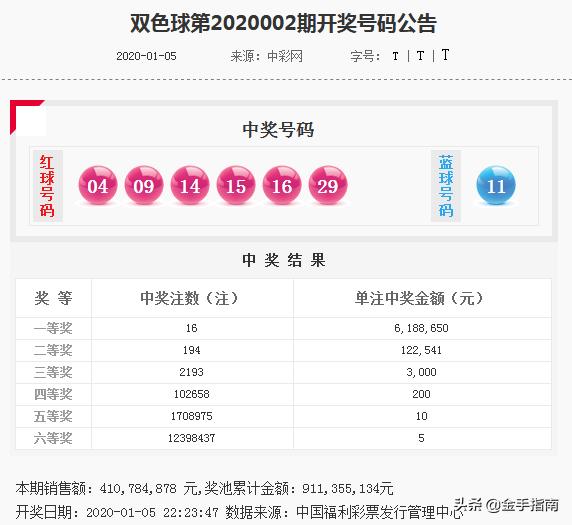Click the article title 双色球第2020002期开奖号码公告
The width and height of the screenshot is (572, 525).
point(283,24)
